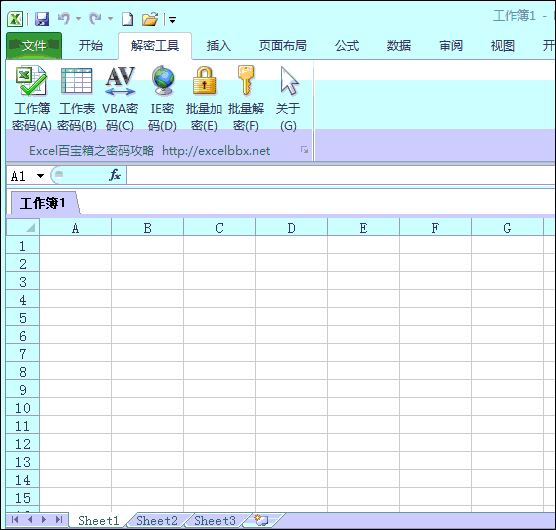Screen dimensions: 556x530
Task: Expand the redo history dropdown arrow
Action: point(110,18)
